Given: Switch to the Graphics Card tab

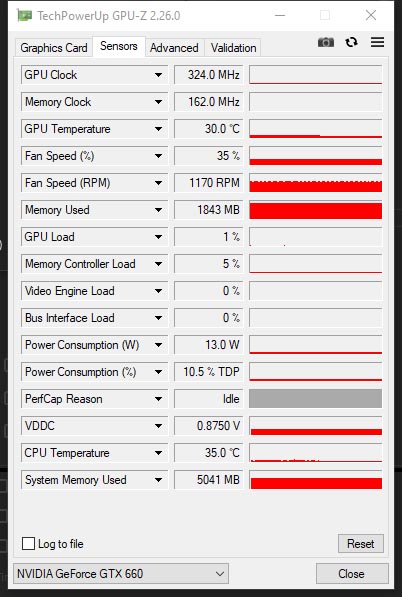Looking at the screenshot, I should [x=54, y=48].
